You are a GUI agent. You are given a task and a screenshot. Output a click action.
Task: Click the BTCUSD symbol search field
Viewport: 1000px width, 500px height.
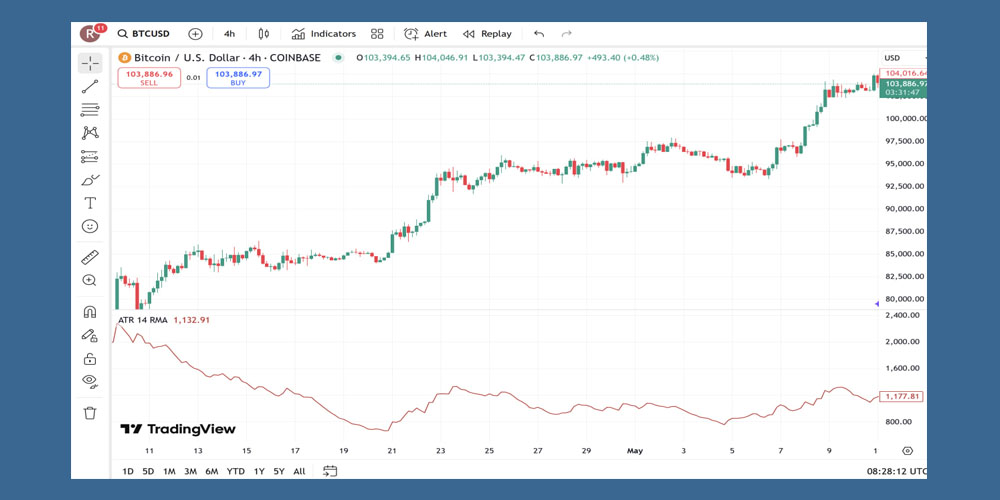coord(146,34)
